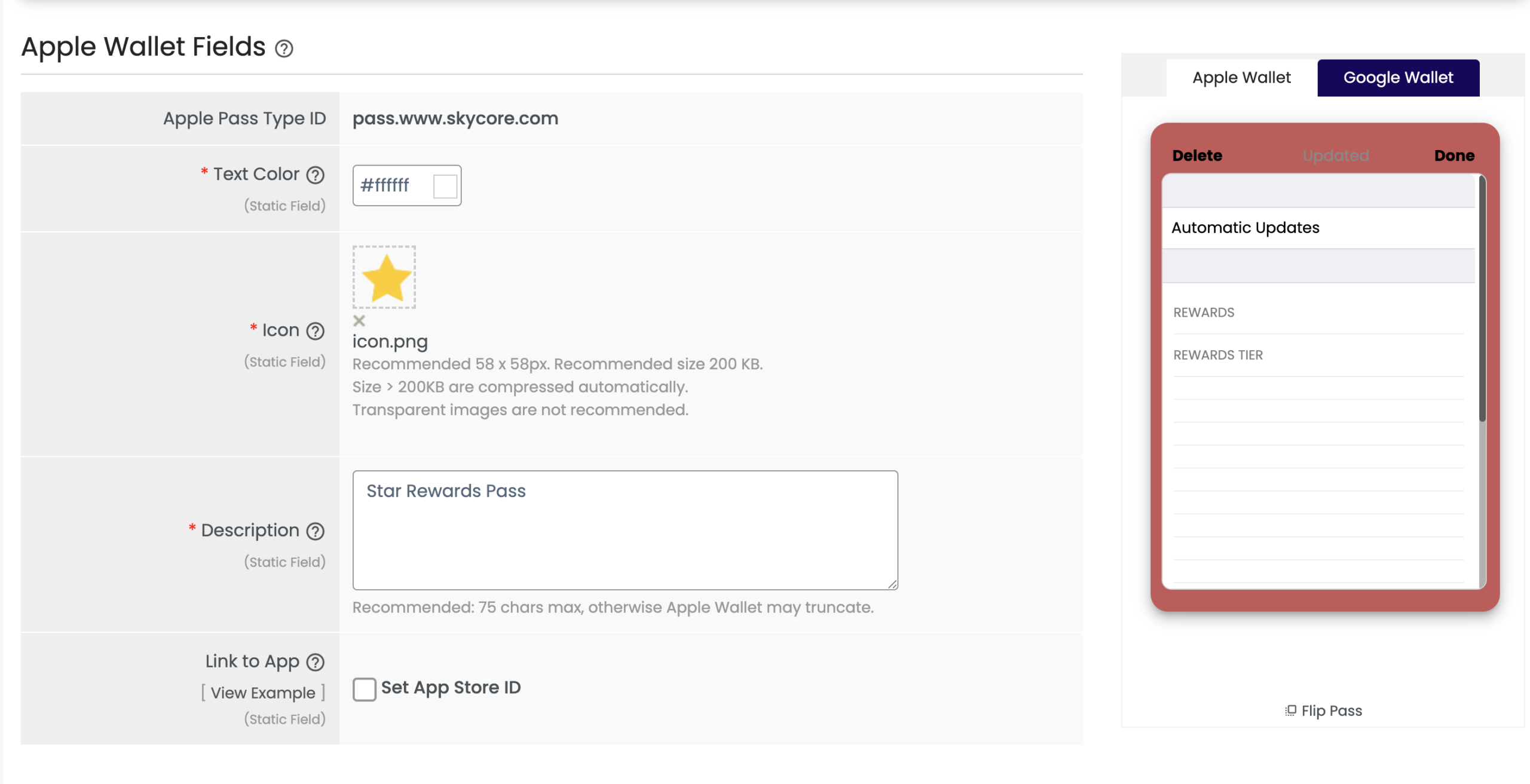Enable the Set App Store ID checkbox
Viewport: 1530px width, 784px height.
coord(365,689)
